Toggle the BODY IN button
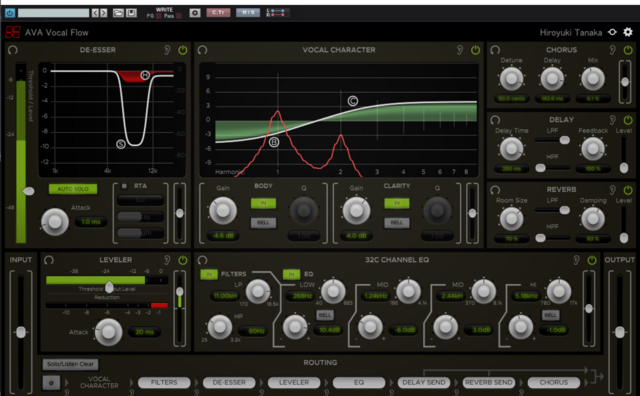Viewport: 640px width, 396px height. (x=263, y=203)
